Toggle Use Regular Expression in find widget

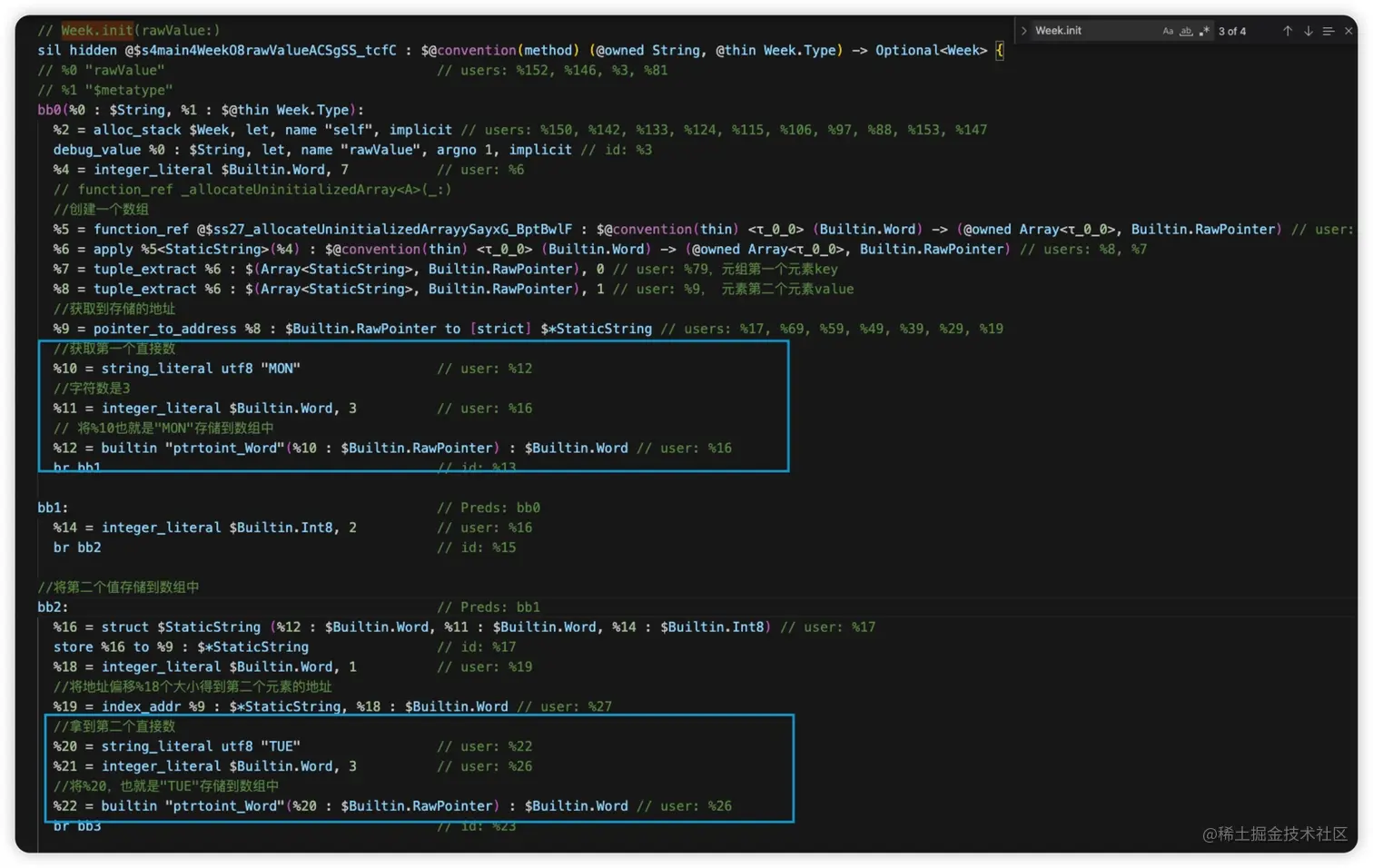[x=1204, y=31]
